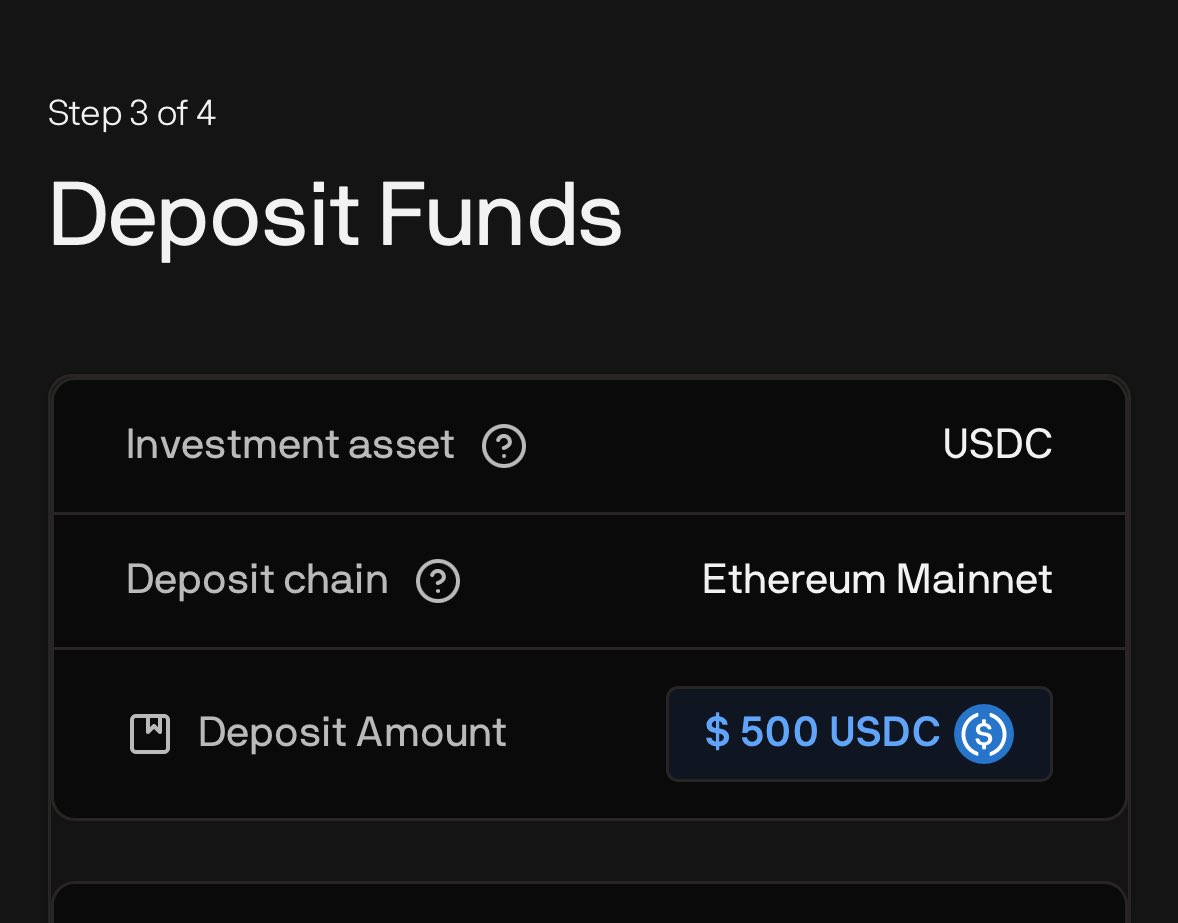Click the word Funds in the title
The image size is (1178, 923).
pos(500,214)
